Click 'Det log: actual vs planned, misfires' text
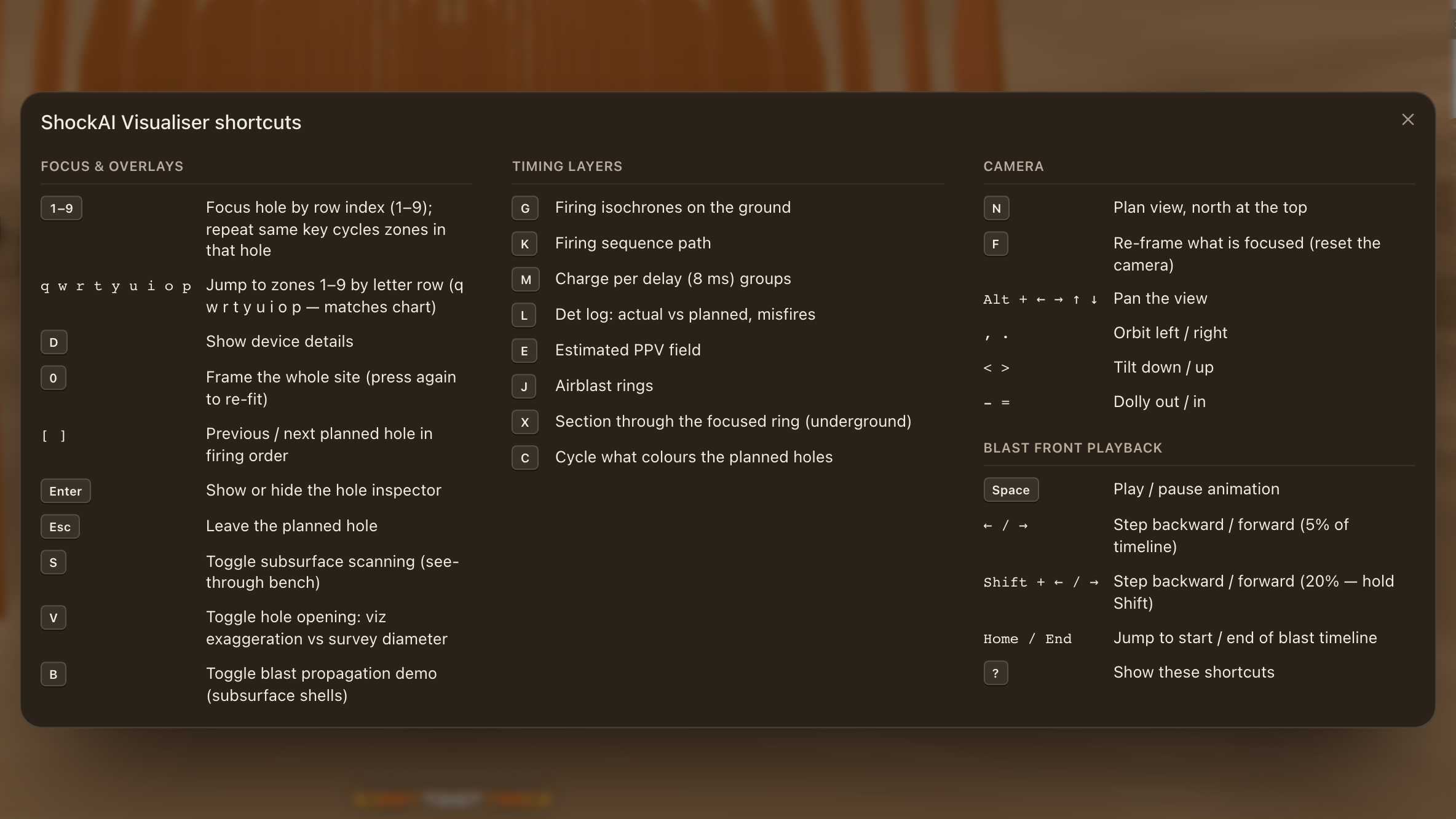1456x819 pixels. [685, 314]
